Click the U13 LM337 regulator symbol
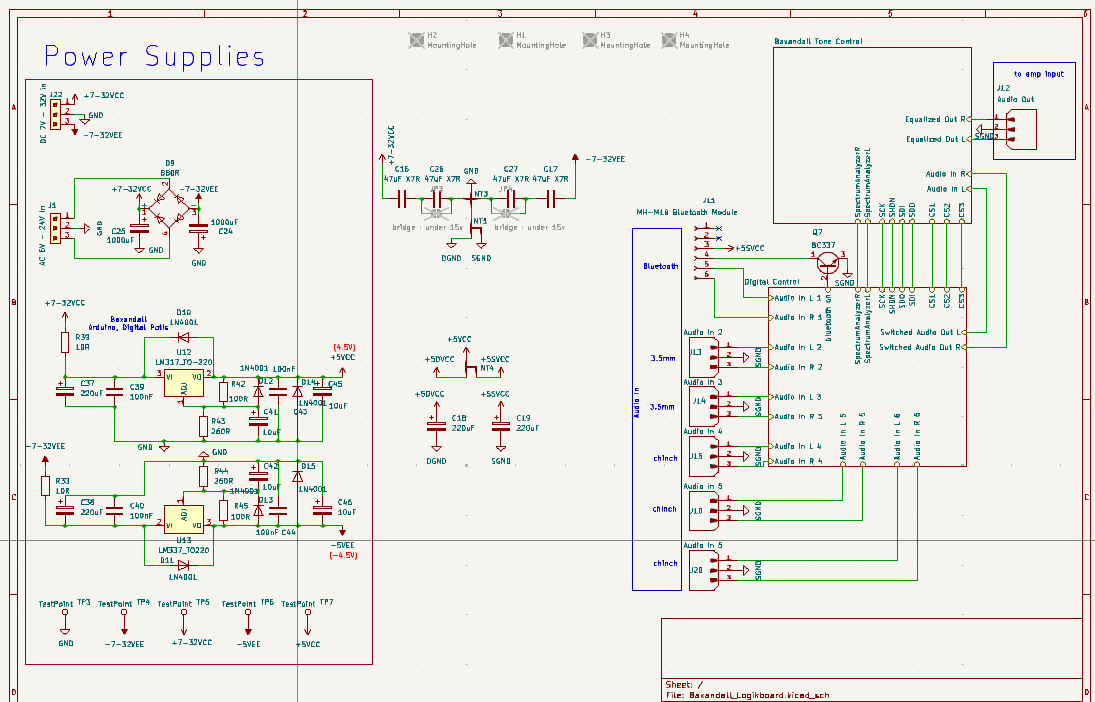 [184, 519]
